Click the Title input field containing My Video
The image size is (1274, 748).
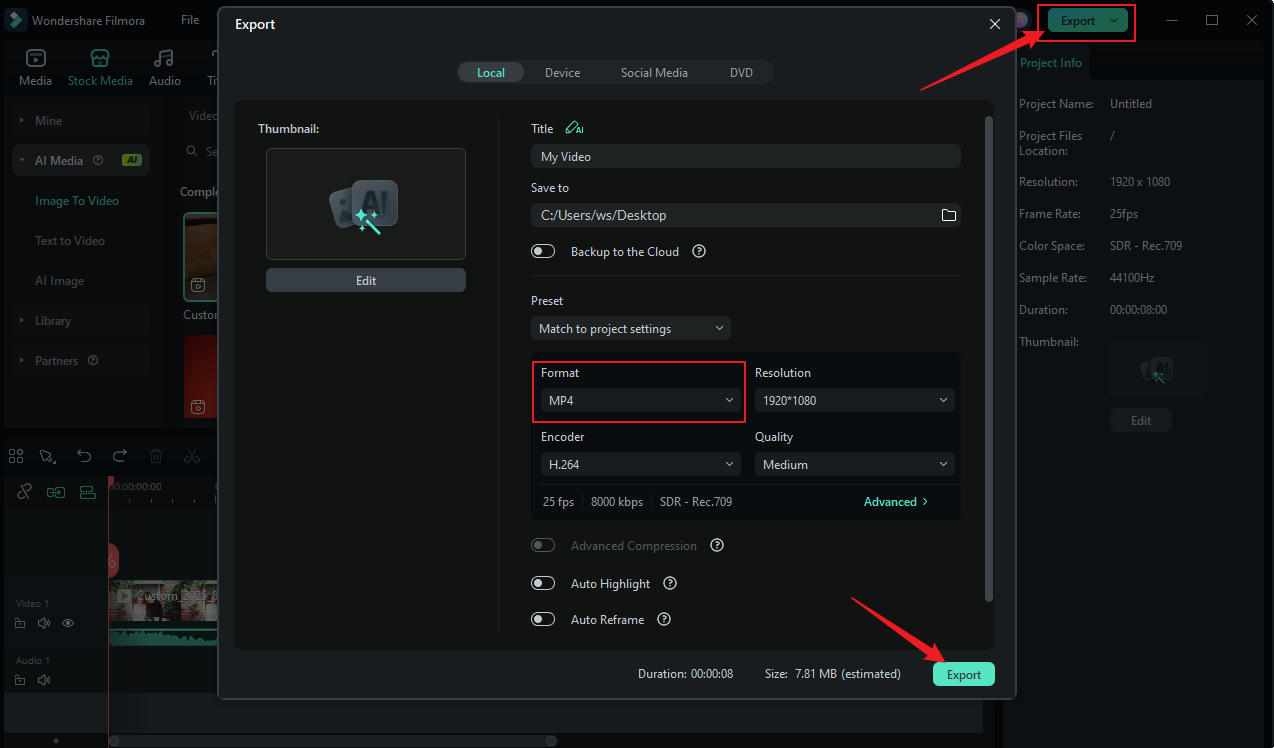tap(746, 156)
